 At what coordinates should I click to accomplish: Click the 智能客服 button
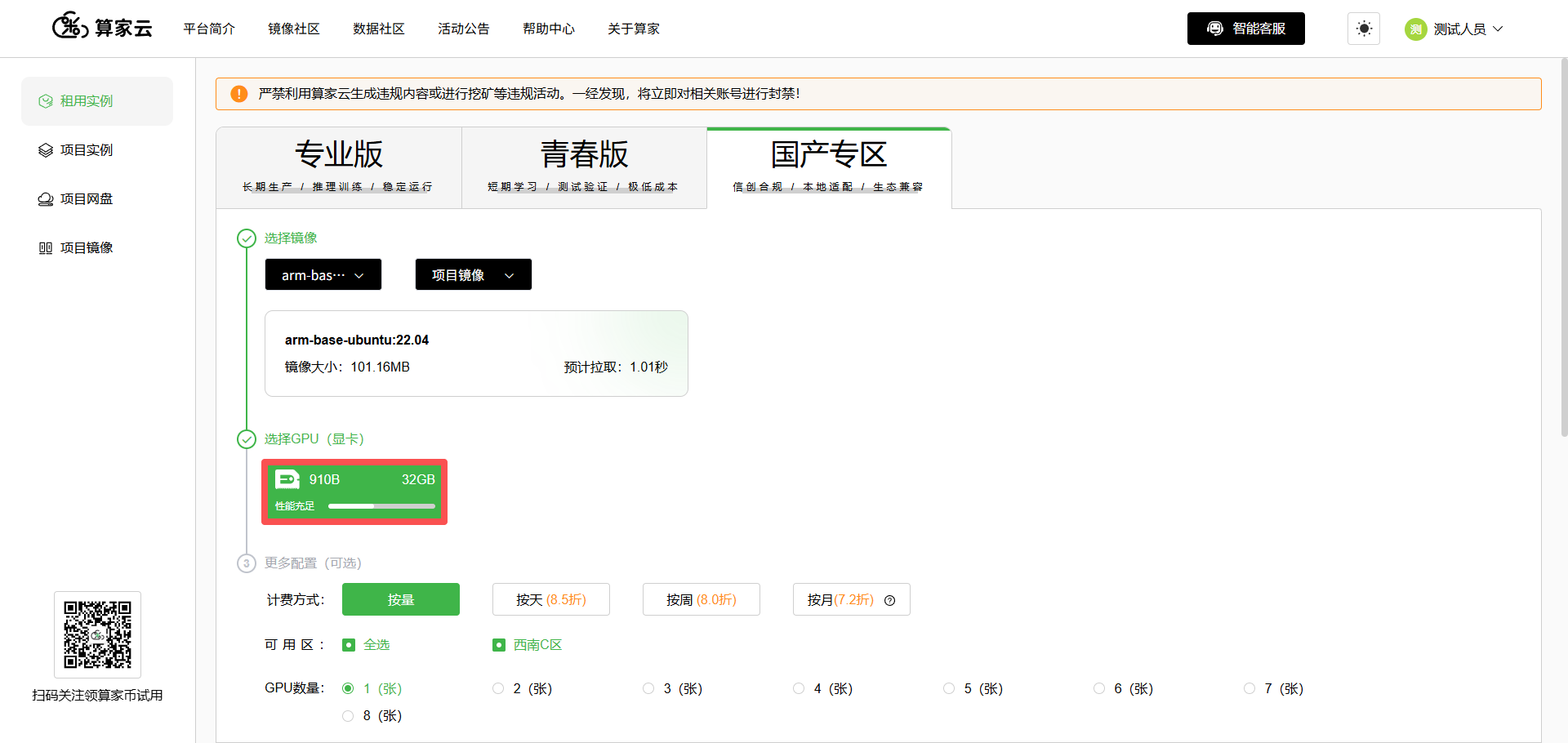coord(1246,29)
